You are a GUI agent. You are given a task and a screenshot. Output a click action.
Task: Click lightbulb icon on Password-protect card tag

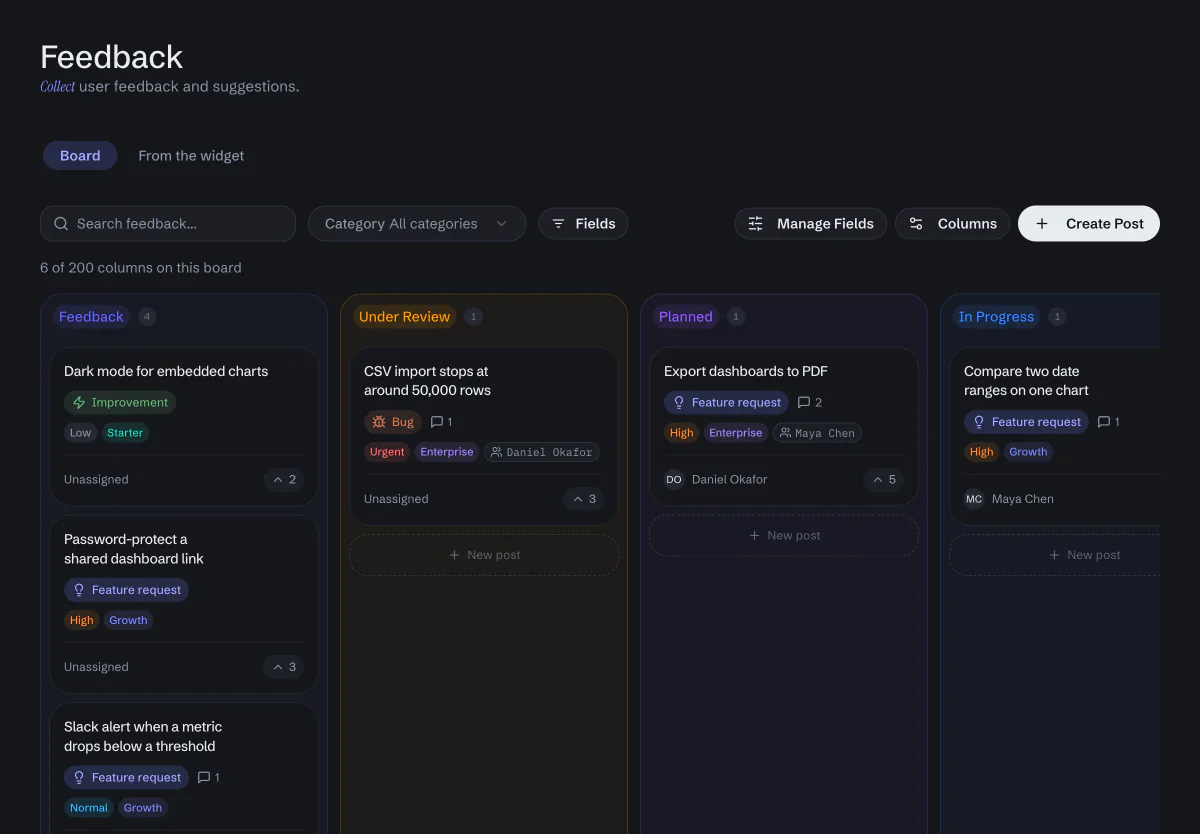point(79,590)
